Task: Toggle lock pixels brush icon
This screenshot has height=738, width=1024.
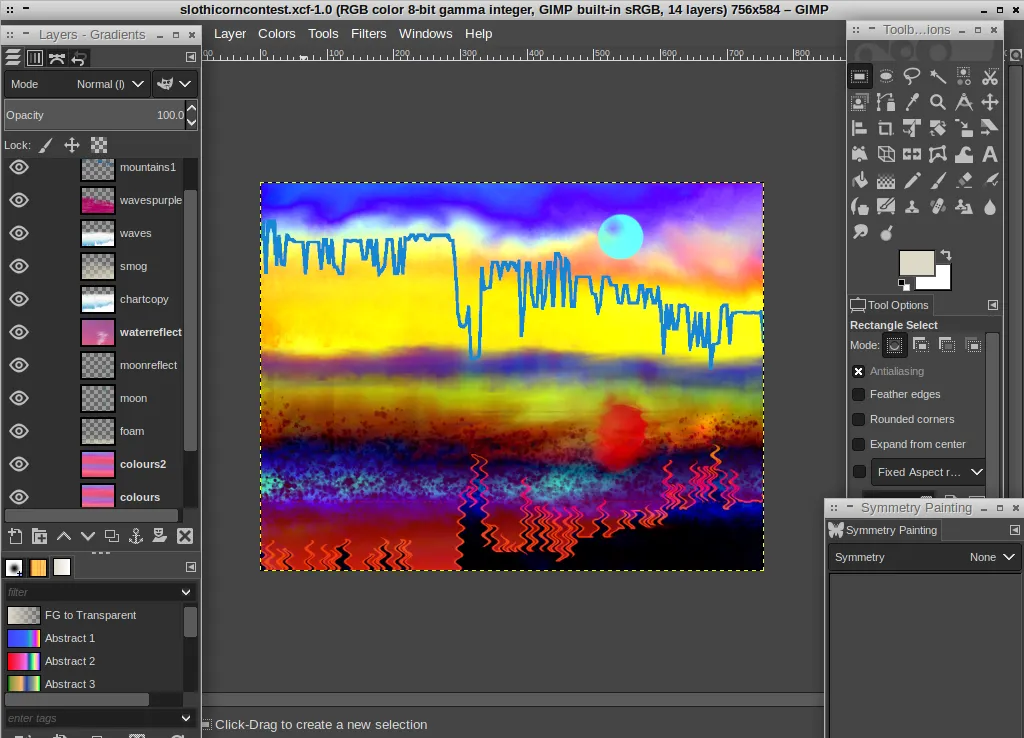Action: [x=45, y=145]
